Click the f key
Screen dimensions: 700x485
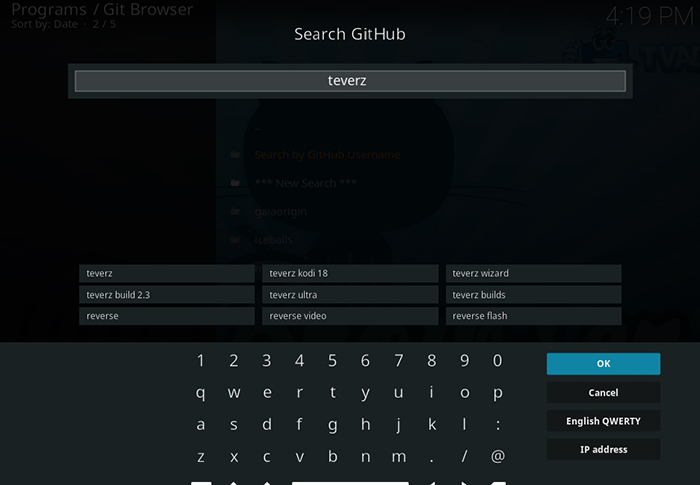(x=300, y=424)
